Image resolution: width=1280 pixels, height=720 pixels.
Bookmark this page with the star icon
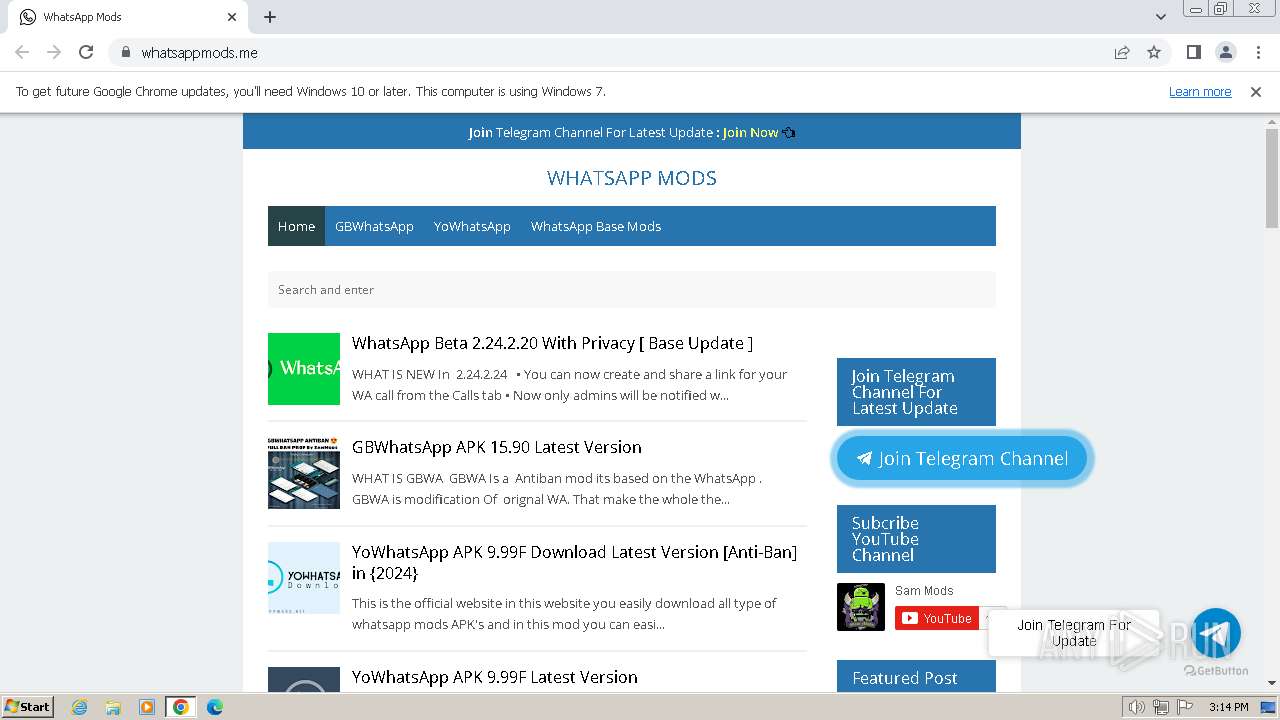point(1154,52)
